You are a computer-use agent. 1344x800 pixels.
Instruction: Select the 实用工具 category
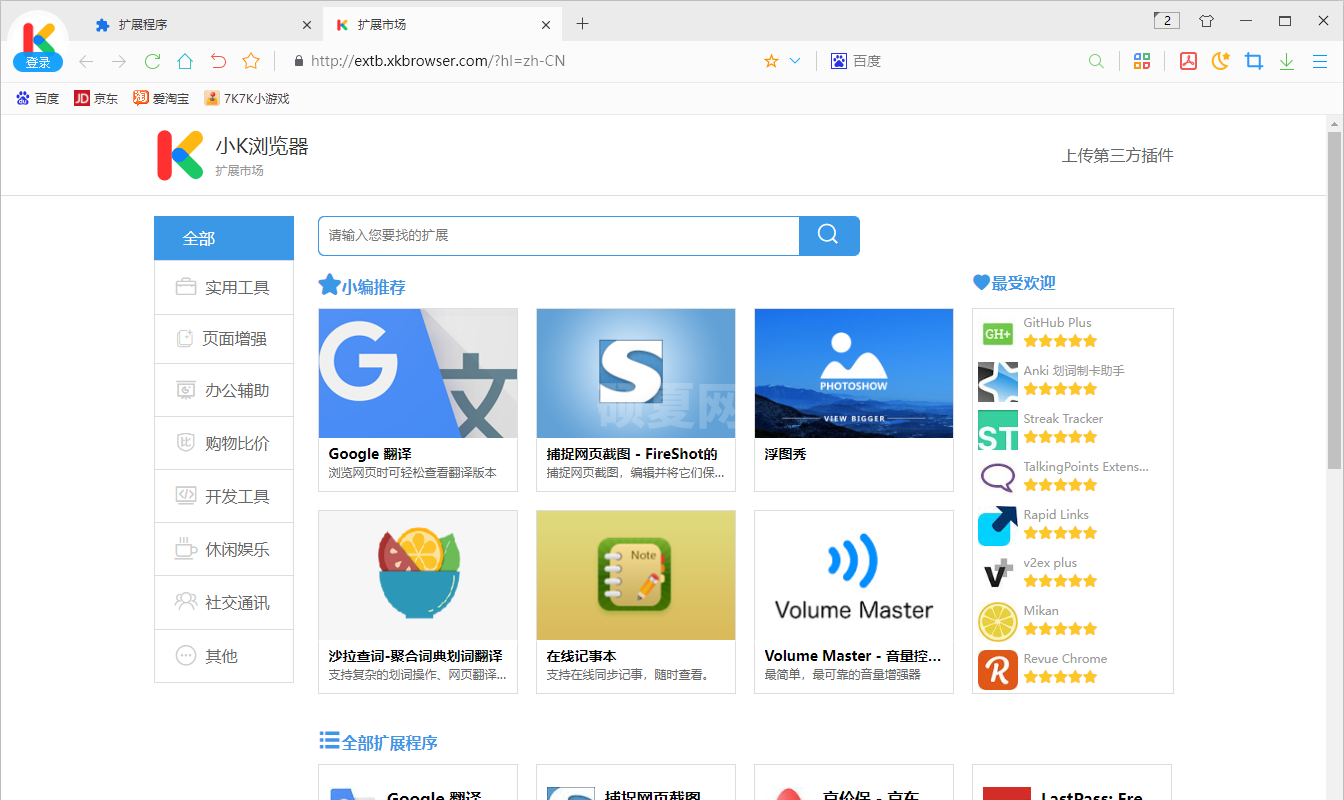[x=224, y=287]
